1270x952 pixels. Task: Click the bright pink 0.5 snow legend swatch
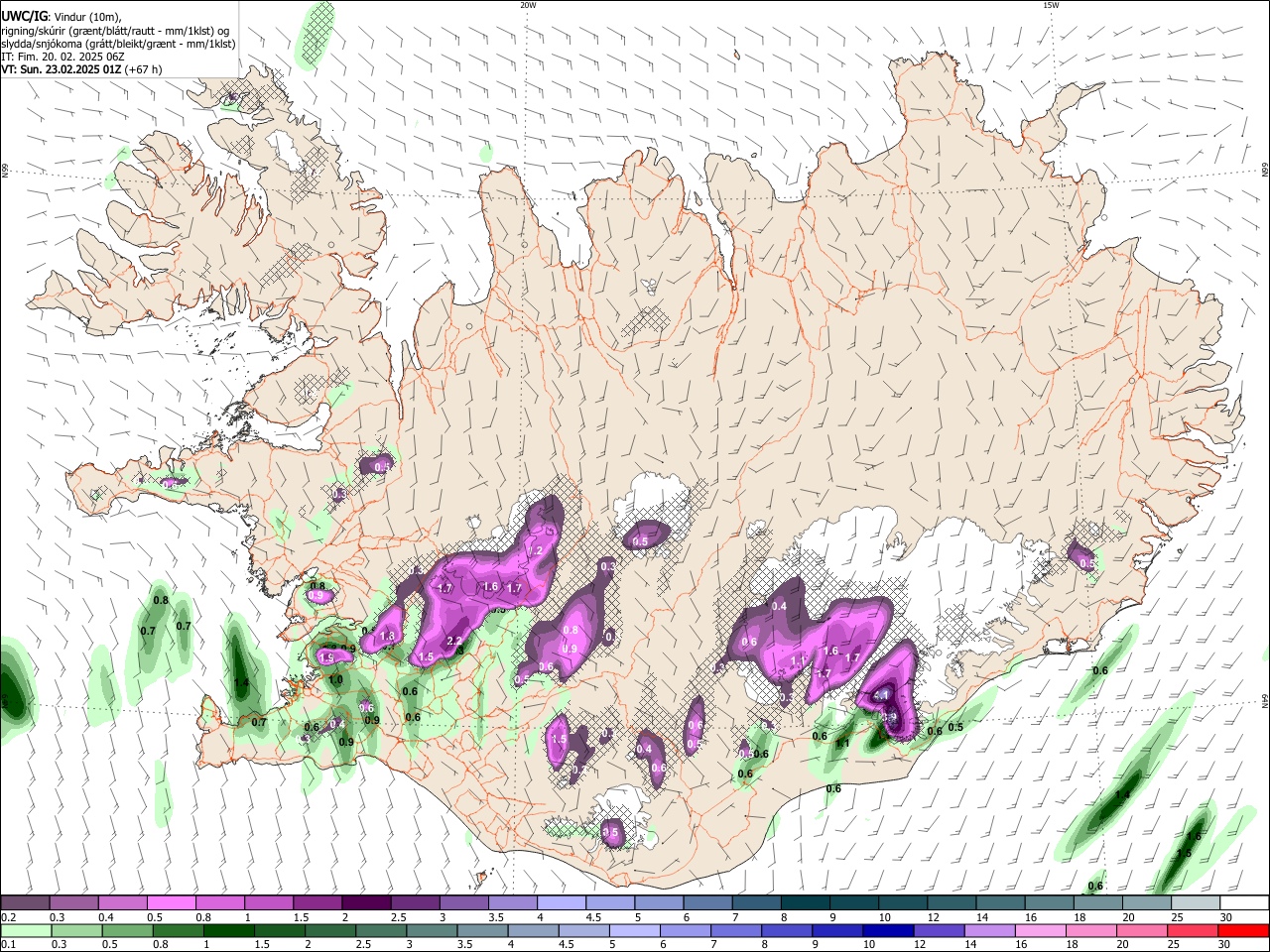(171, 903)
